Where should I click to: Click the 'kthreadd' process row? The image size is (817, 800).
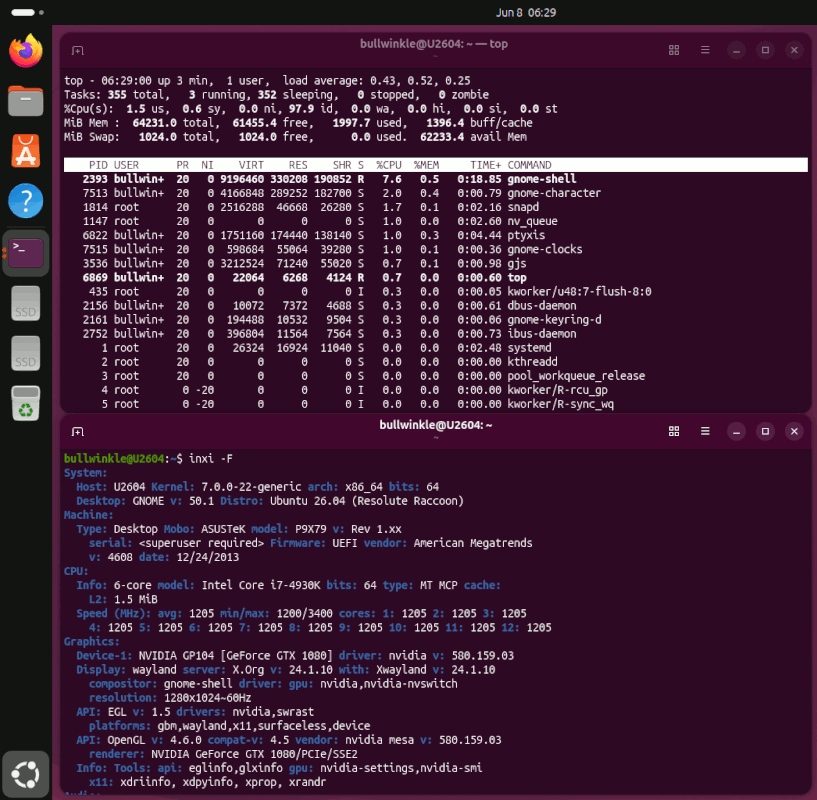436,362
